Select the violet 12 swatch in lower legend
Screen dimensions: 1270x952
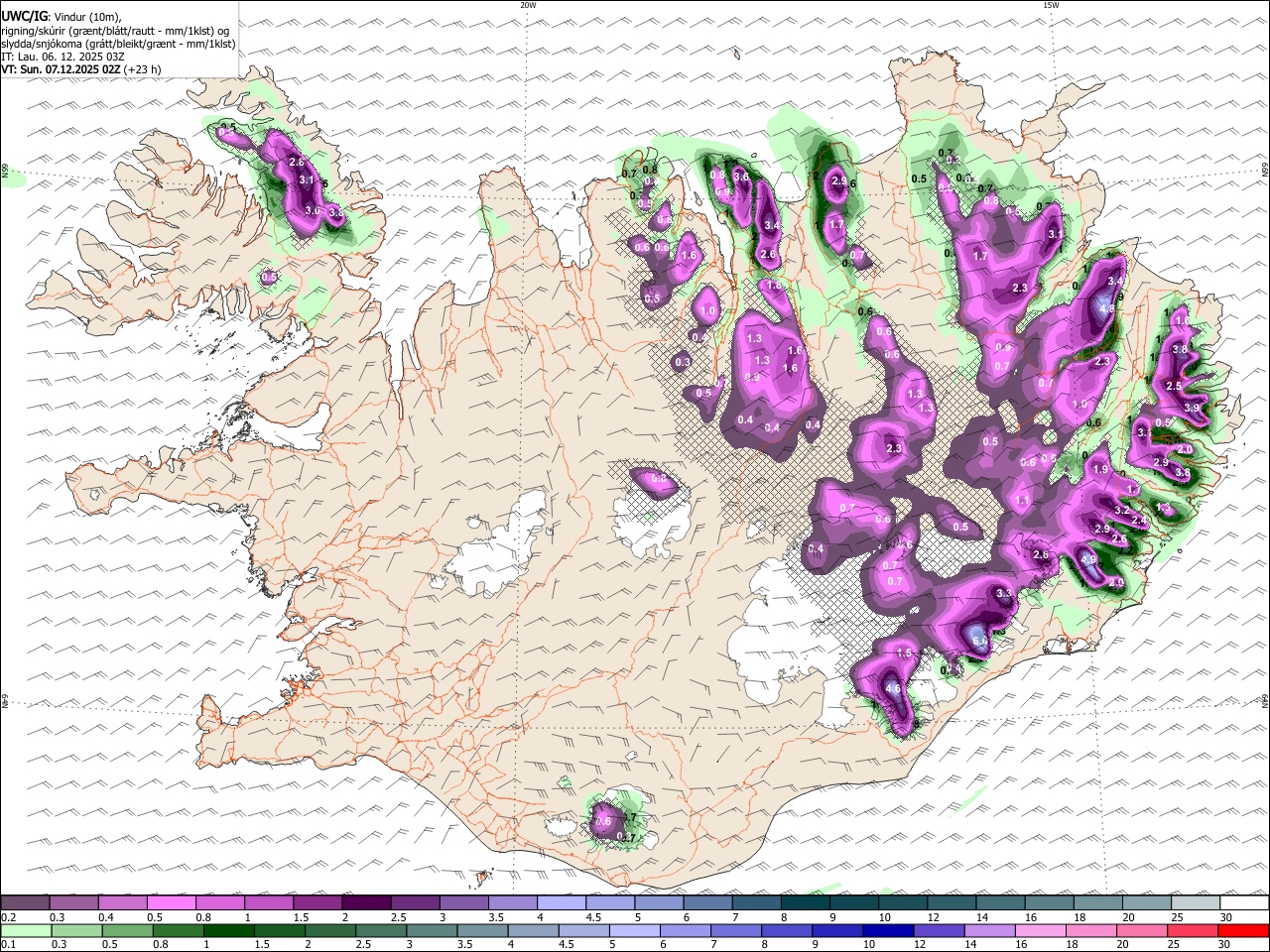[940, 930]
